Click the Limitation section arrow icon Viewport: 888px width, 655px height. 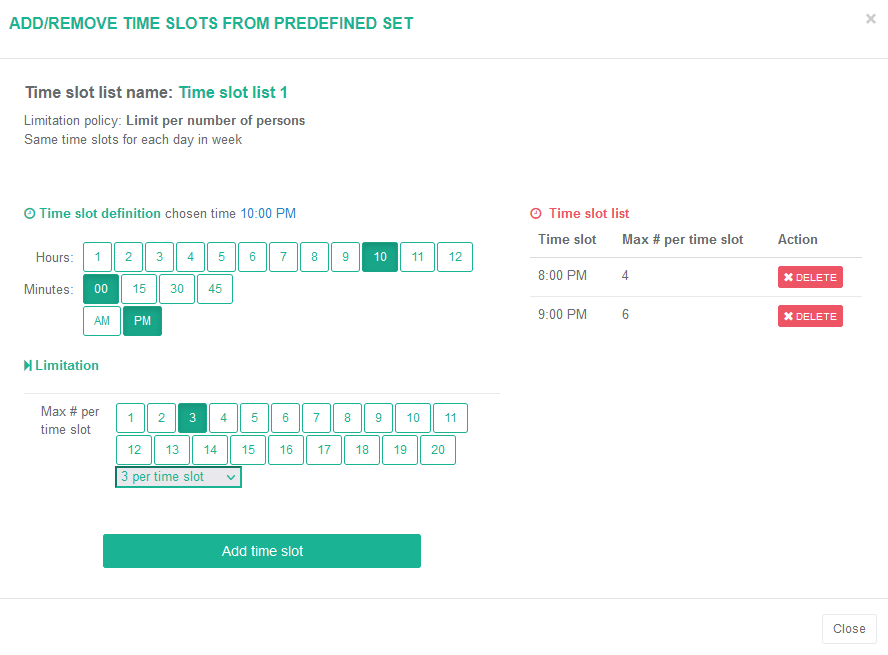[28, 366]
